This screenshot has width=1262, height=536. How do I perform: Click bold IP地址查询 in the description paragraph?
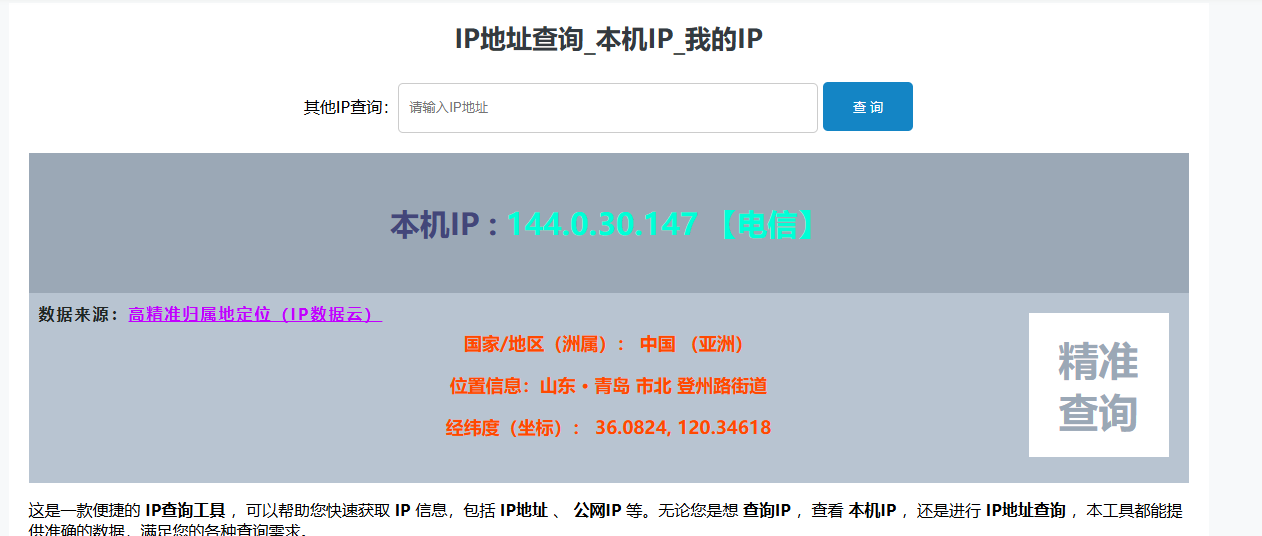point(1026,511)
